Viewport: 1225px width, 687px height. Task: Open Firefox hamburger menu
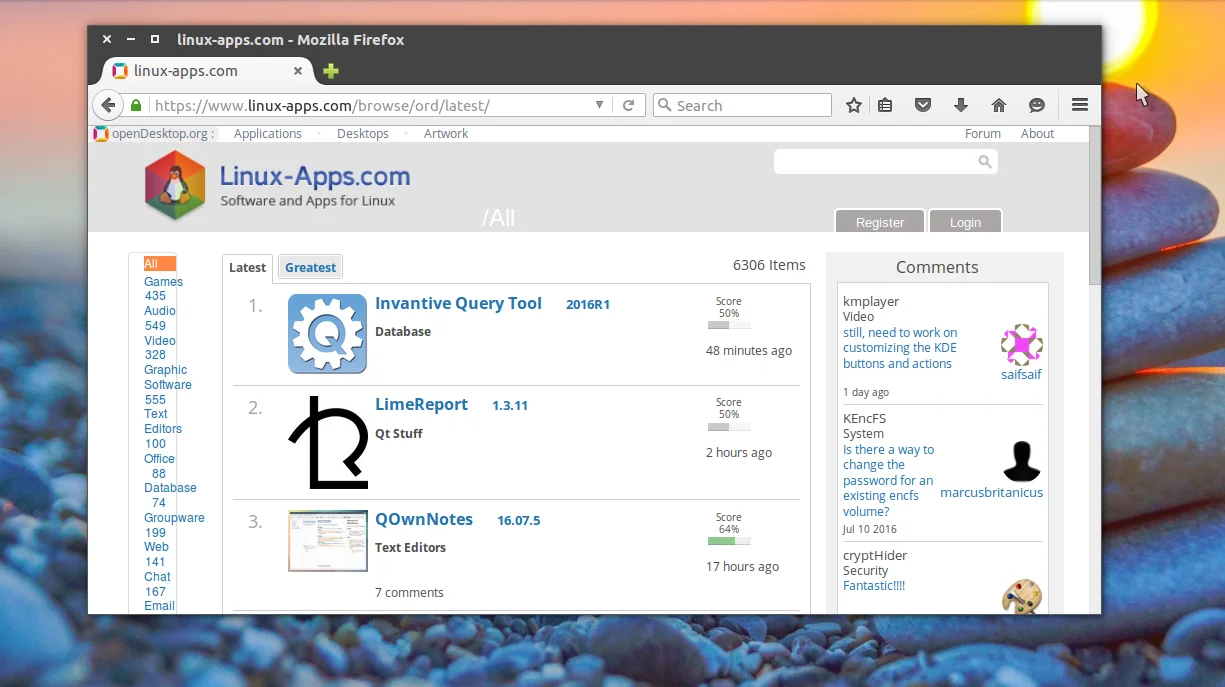click(x=1080, y=105)
